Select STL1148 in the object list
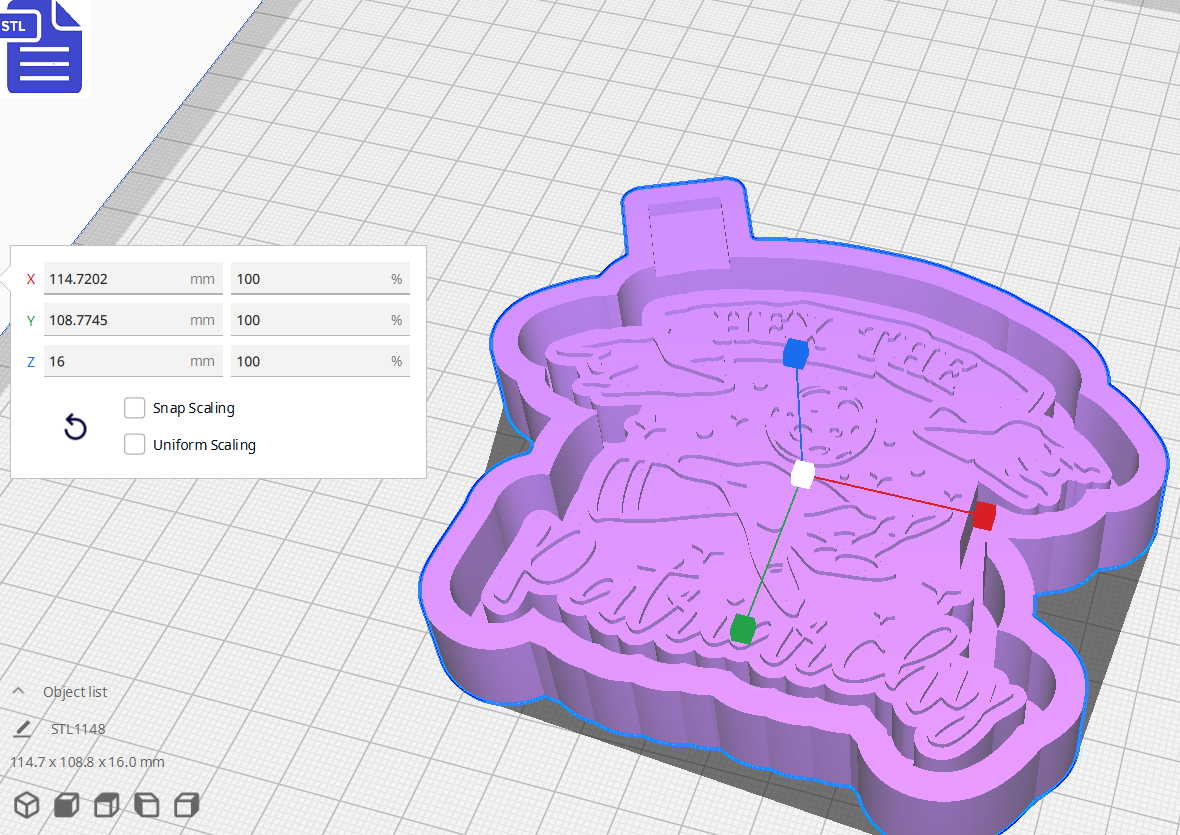The image size is (1180, 835). [x=78, y=729]
